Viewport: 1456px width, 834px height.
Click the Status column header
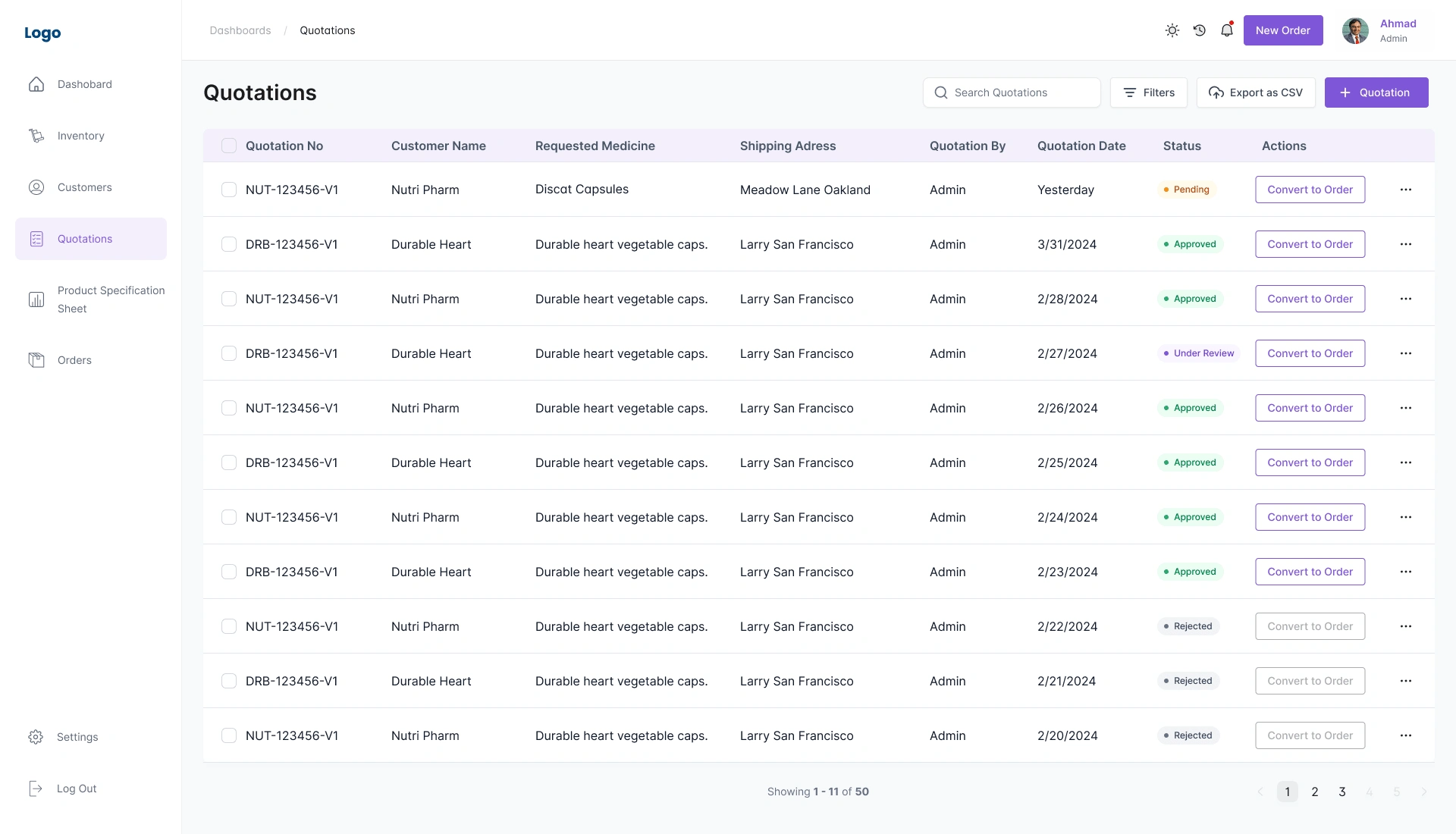coord(1182,146)
